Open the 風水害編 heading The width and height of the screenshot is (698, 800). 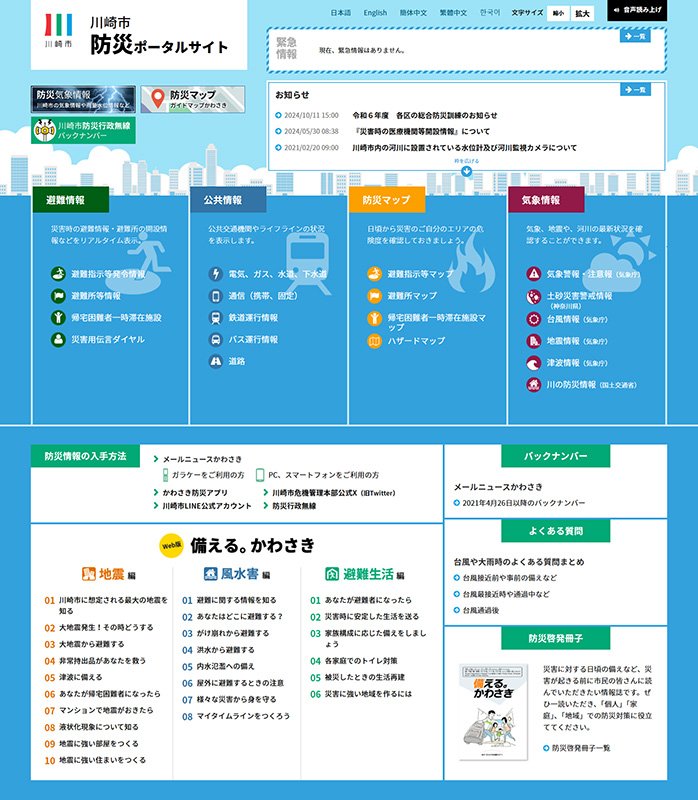(x=237, y=574)
